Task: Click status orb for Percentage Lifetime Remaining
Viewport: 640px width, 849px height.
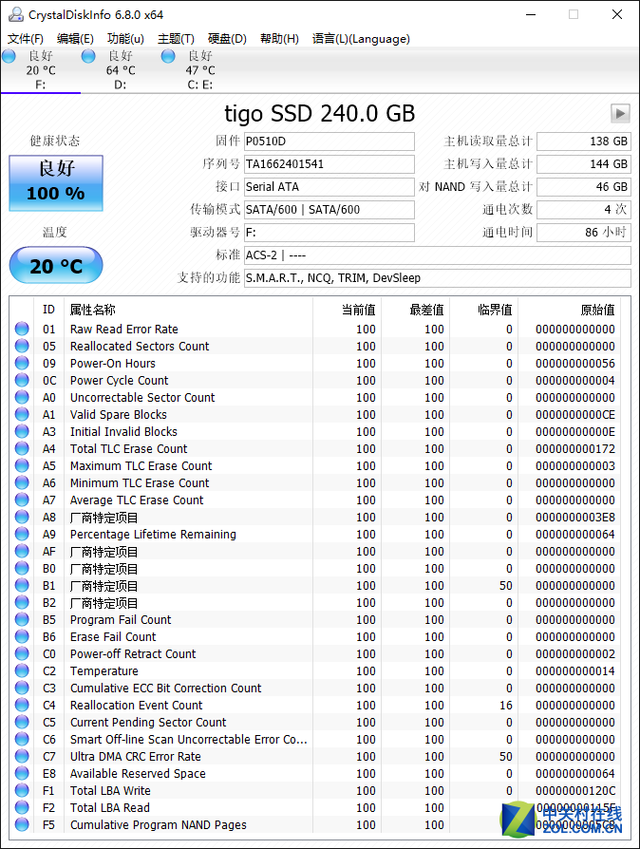Action: click(22, 534)
